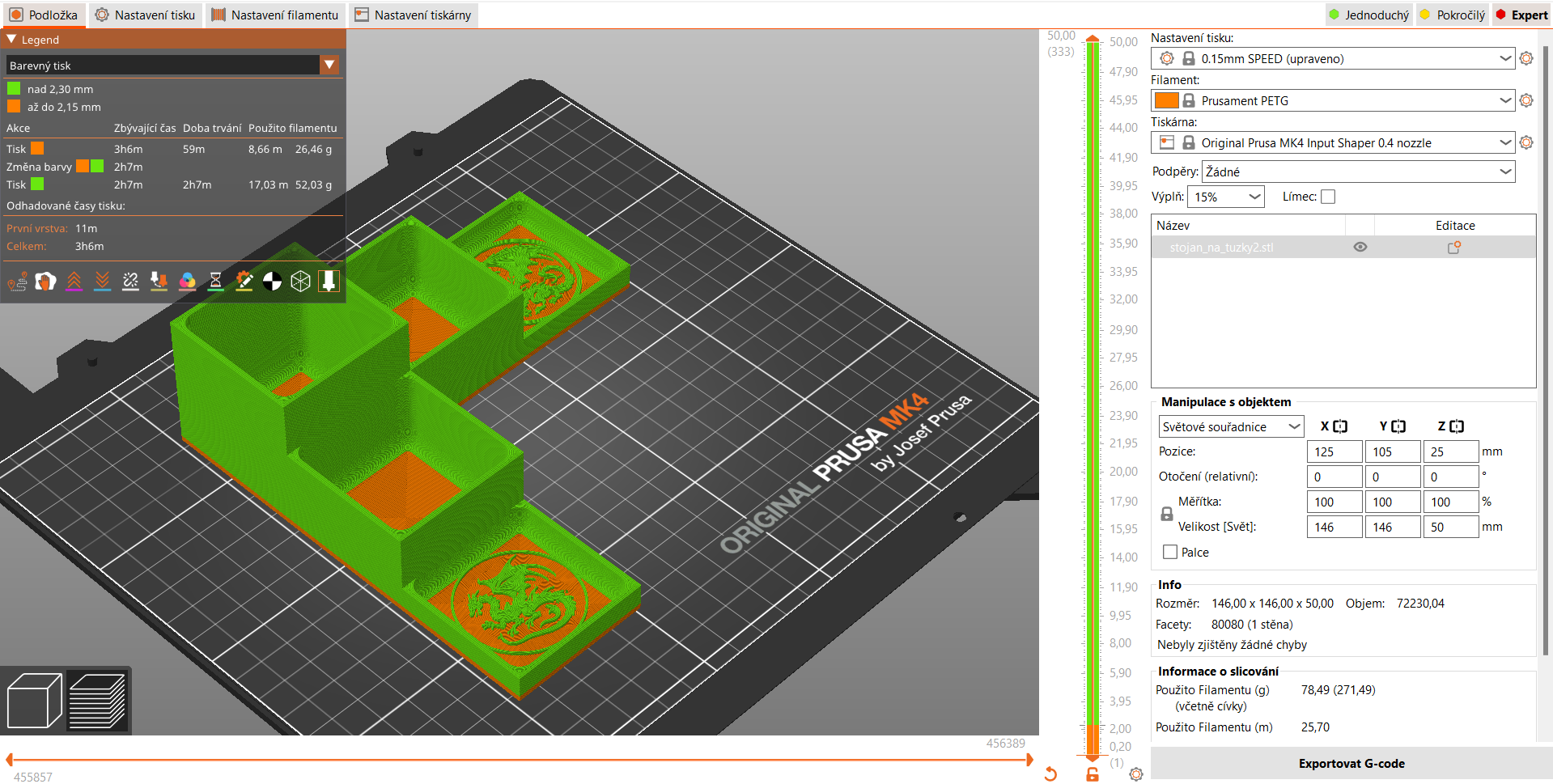This screenshot has width=1553, height=784.
Task: Toggle wipe moves visibility icon
Action: [45, 282]
